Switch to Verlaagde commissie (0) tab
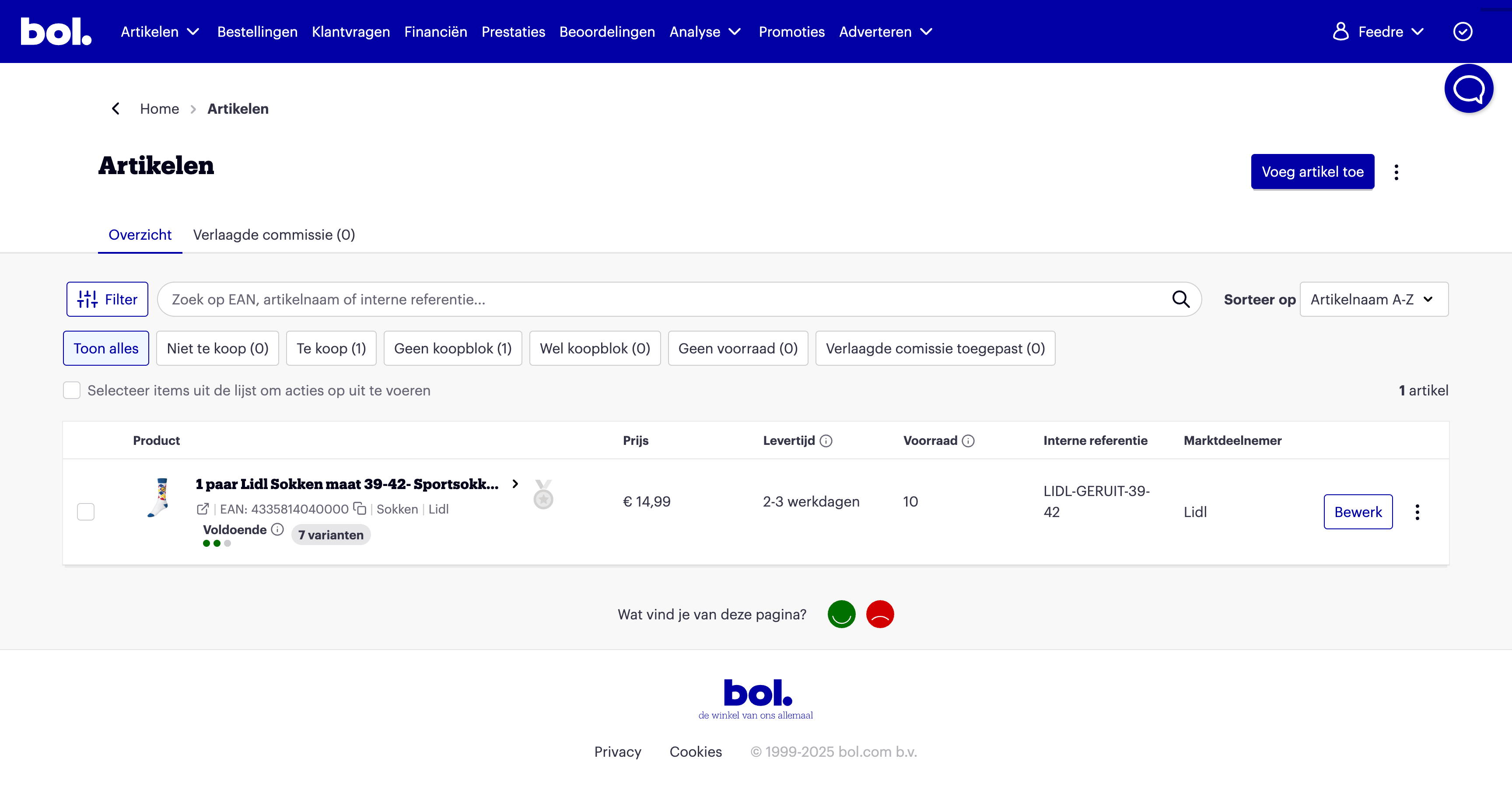The image size is (1512, 790). [x=273, y=235]
